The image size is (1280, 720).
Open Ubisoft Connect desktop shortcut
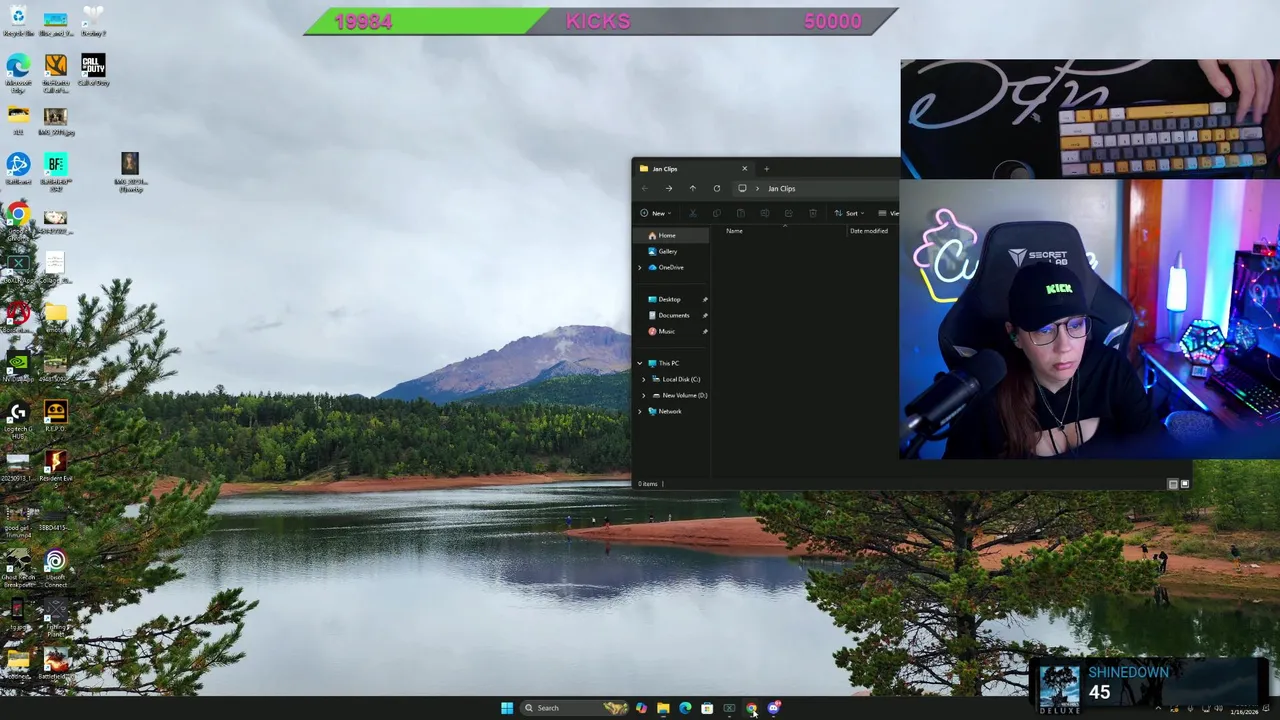pos(55,568)
